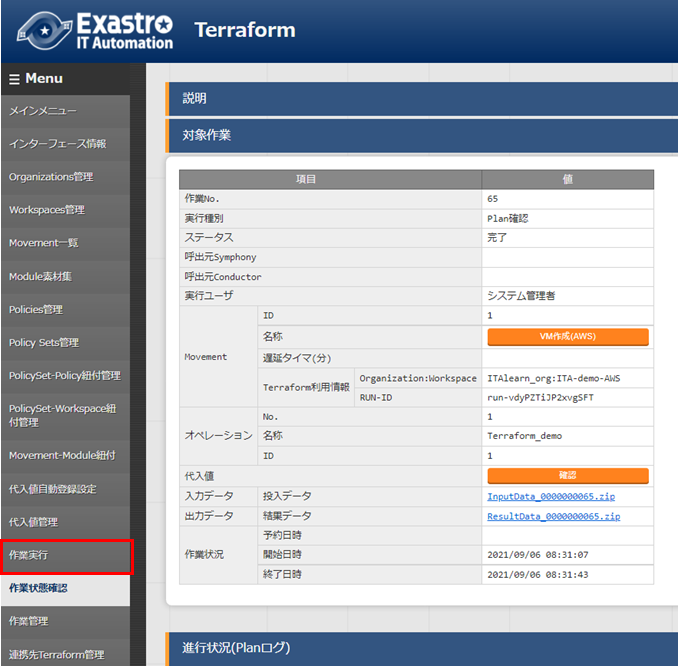678x666 pixels.
Task: Click the 作業状況 group label
Action: 218,555
